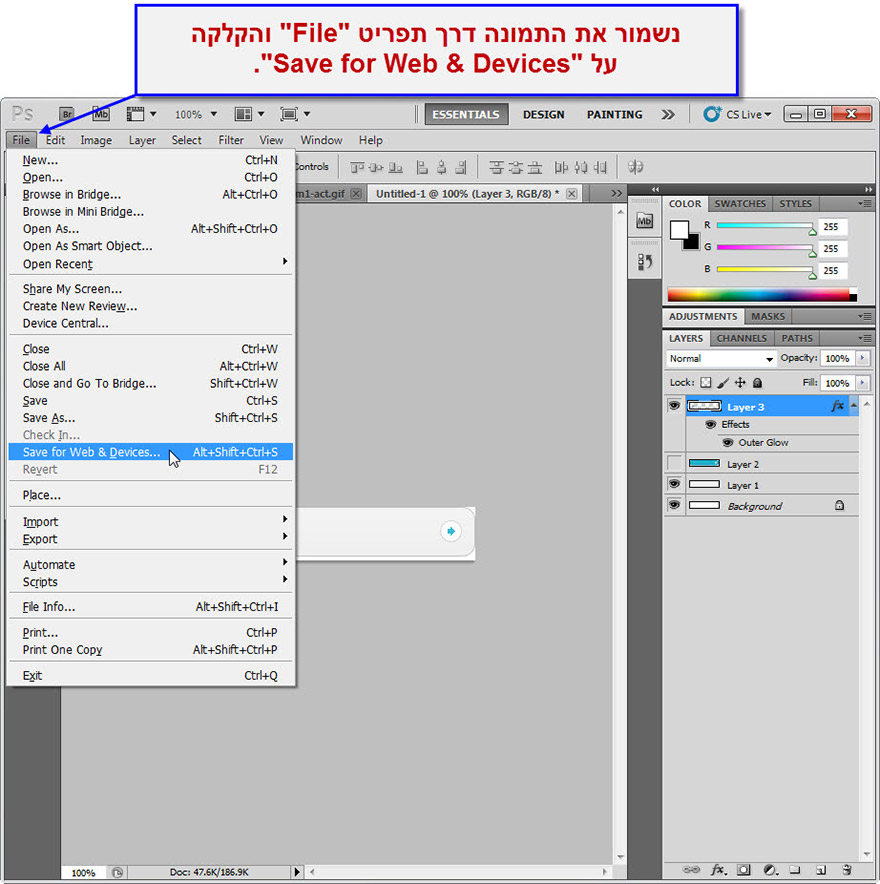Click the G value field 255

point(832,249)
